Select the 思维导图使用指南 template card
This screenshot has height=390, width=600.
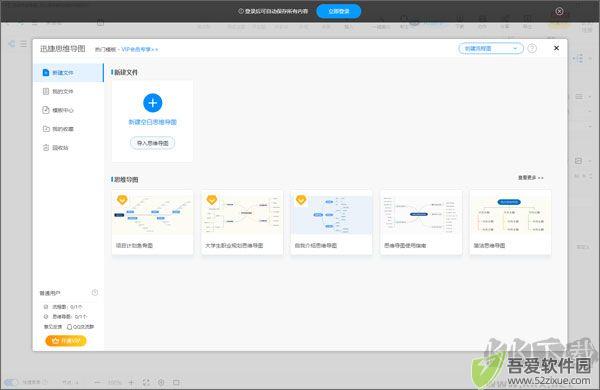click(x=421, y=222)
